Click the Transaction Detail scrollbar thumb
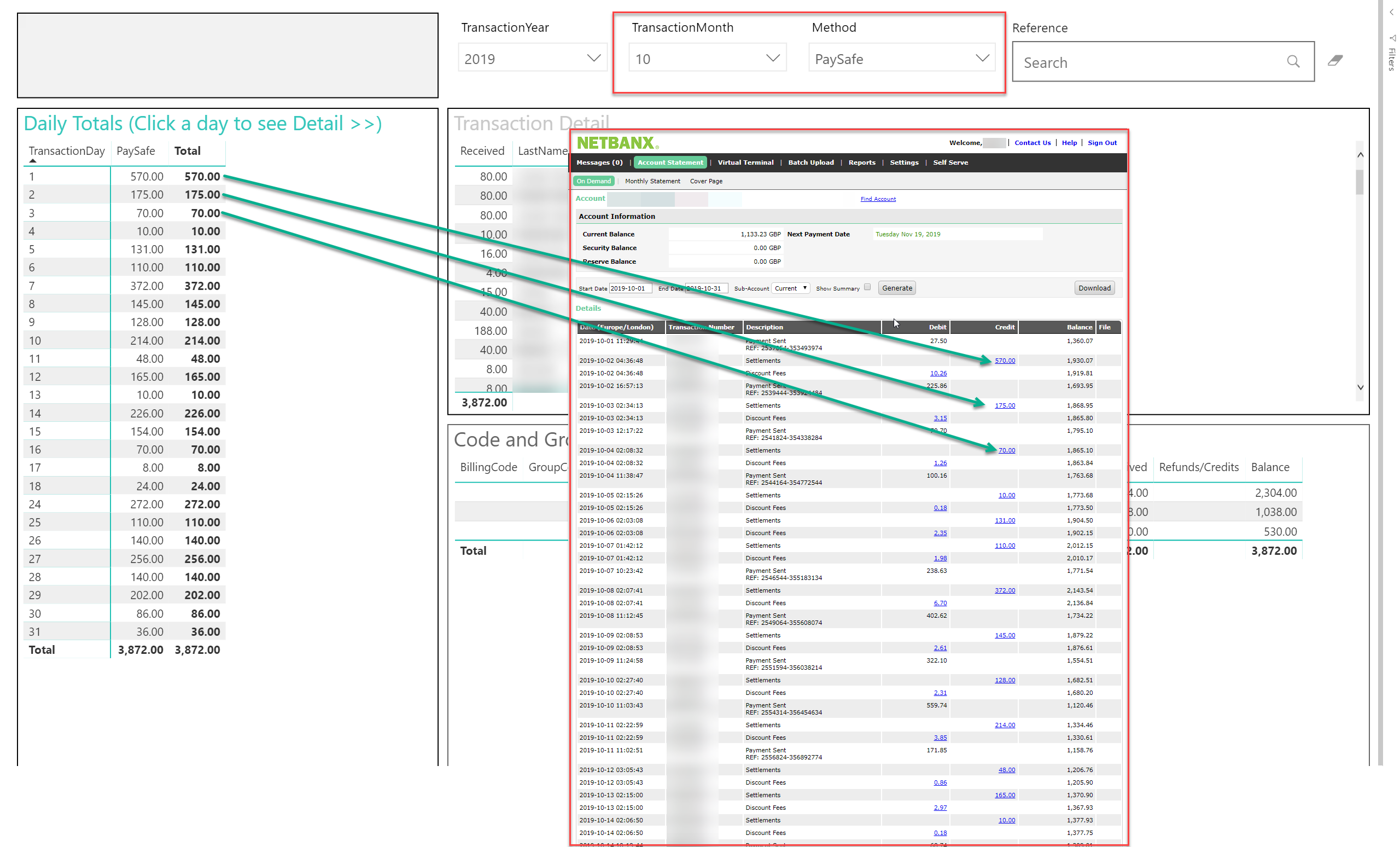The image size is (1400, 847). [1360, 182]
